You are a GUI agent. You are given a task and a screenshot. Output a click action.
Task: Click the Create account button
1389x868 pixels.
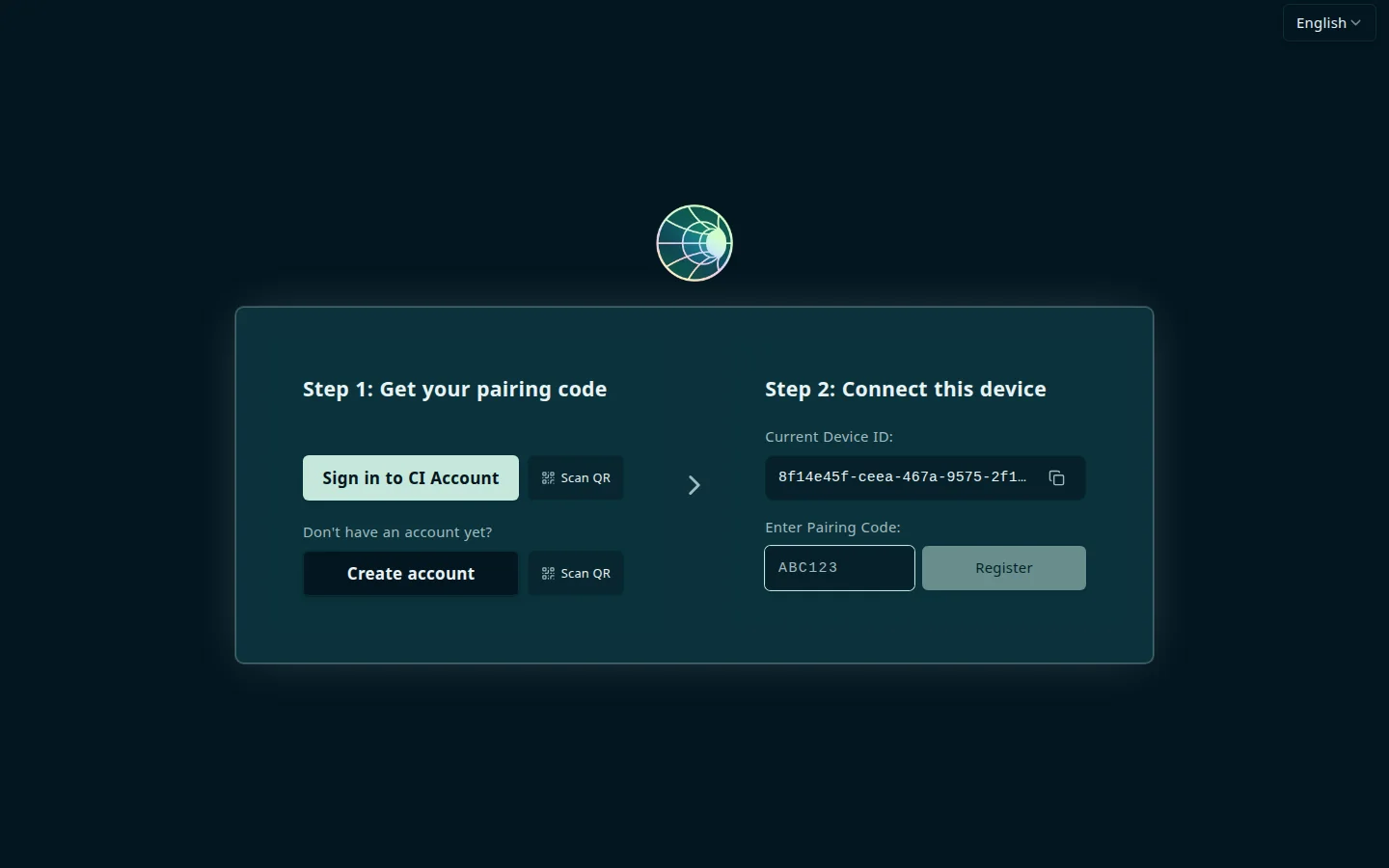pos(411,574)
